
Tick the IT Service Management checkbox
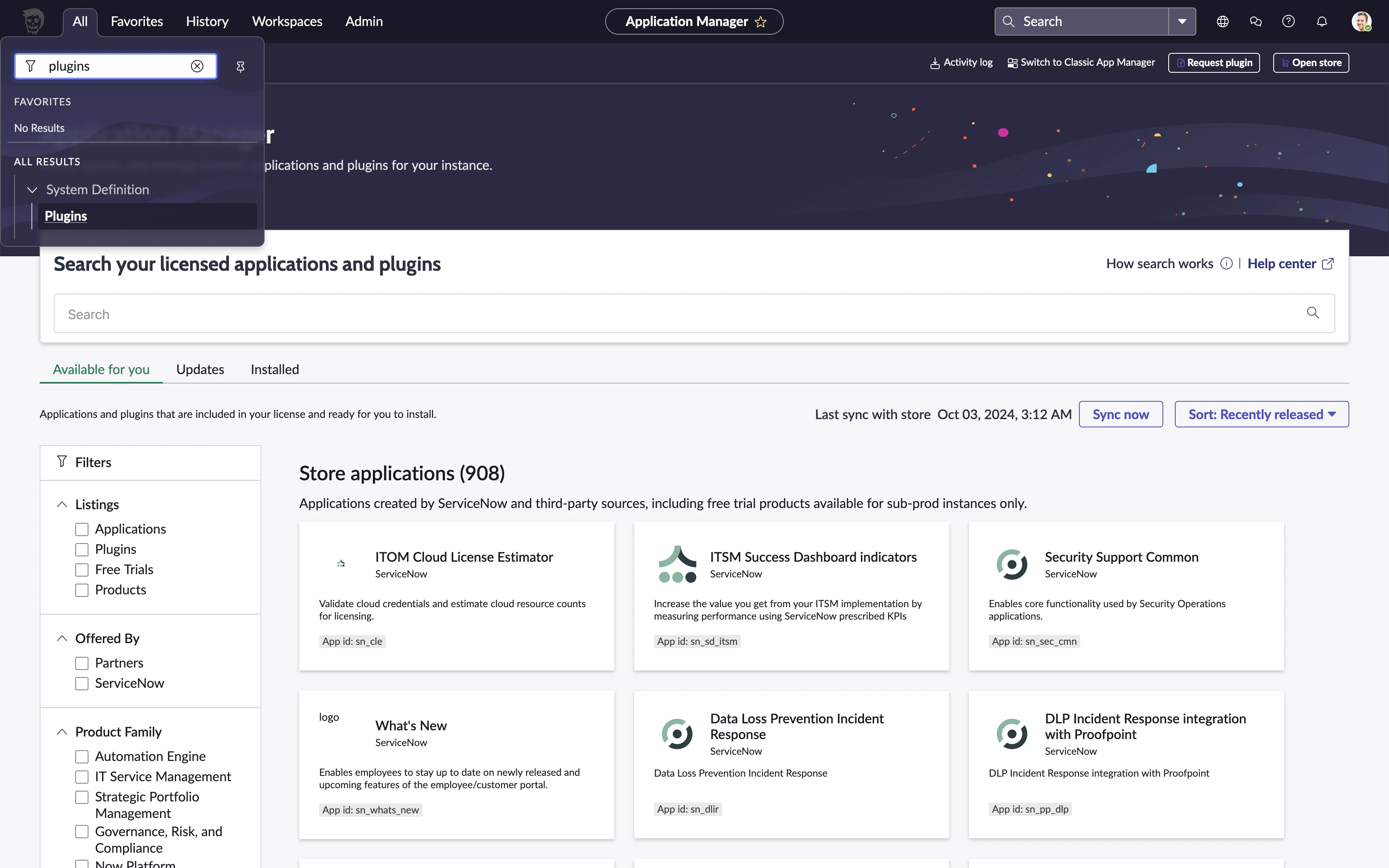82,777
